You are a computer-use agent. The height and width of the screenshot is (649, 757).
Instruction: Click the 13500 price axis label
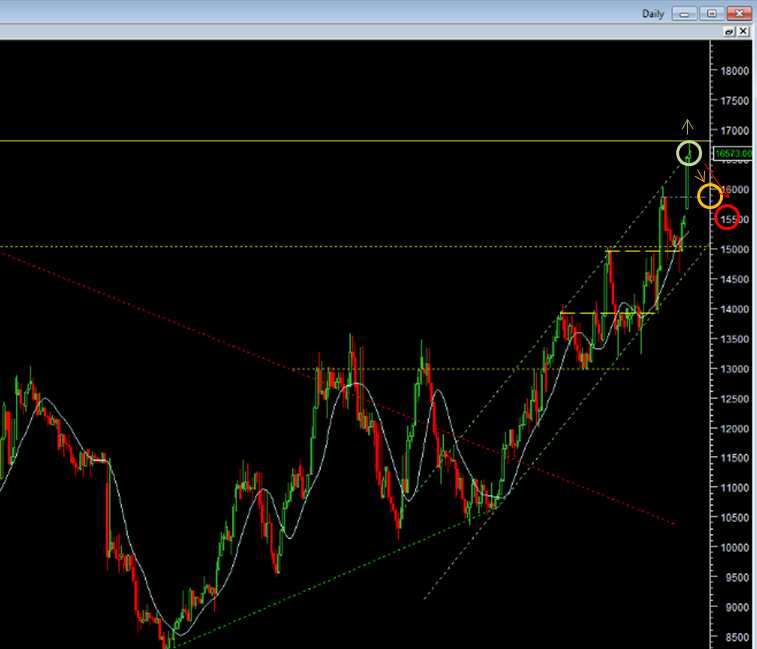click(734, 339)
